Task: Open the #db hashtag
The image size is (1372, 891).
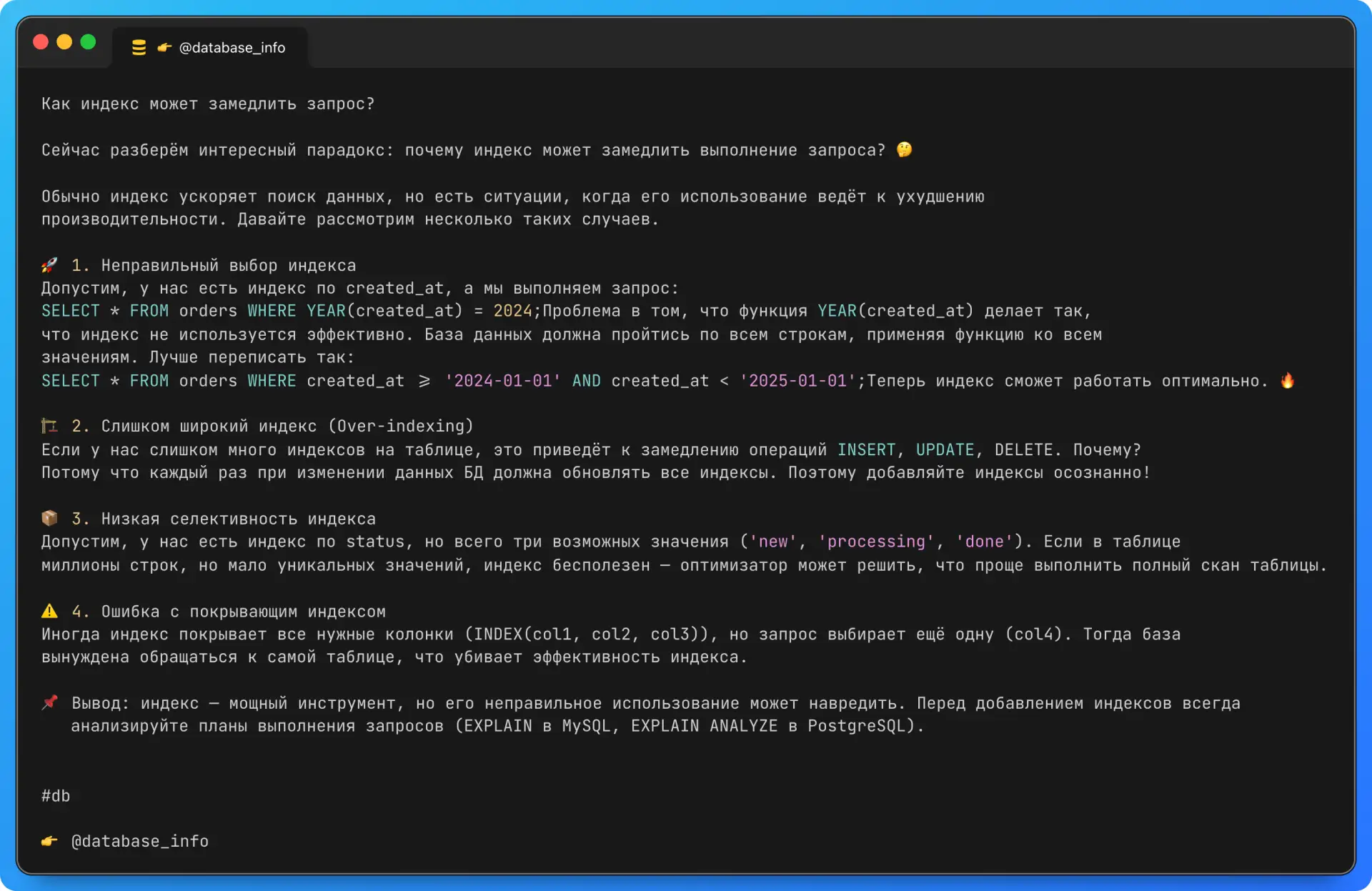Action: pyautogui.click(x=56, y=795)
